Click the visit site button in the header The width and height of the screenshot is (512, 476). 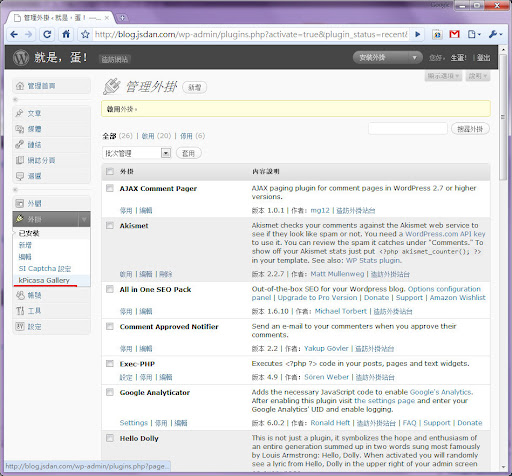click(115, 59)
